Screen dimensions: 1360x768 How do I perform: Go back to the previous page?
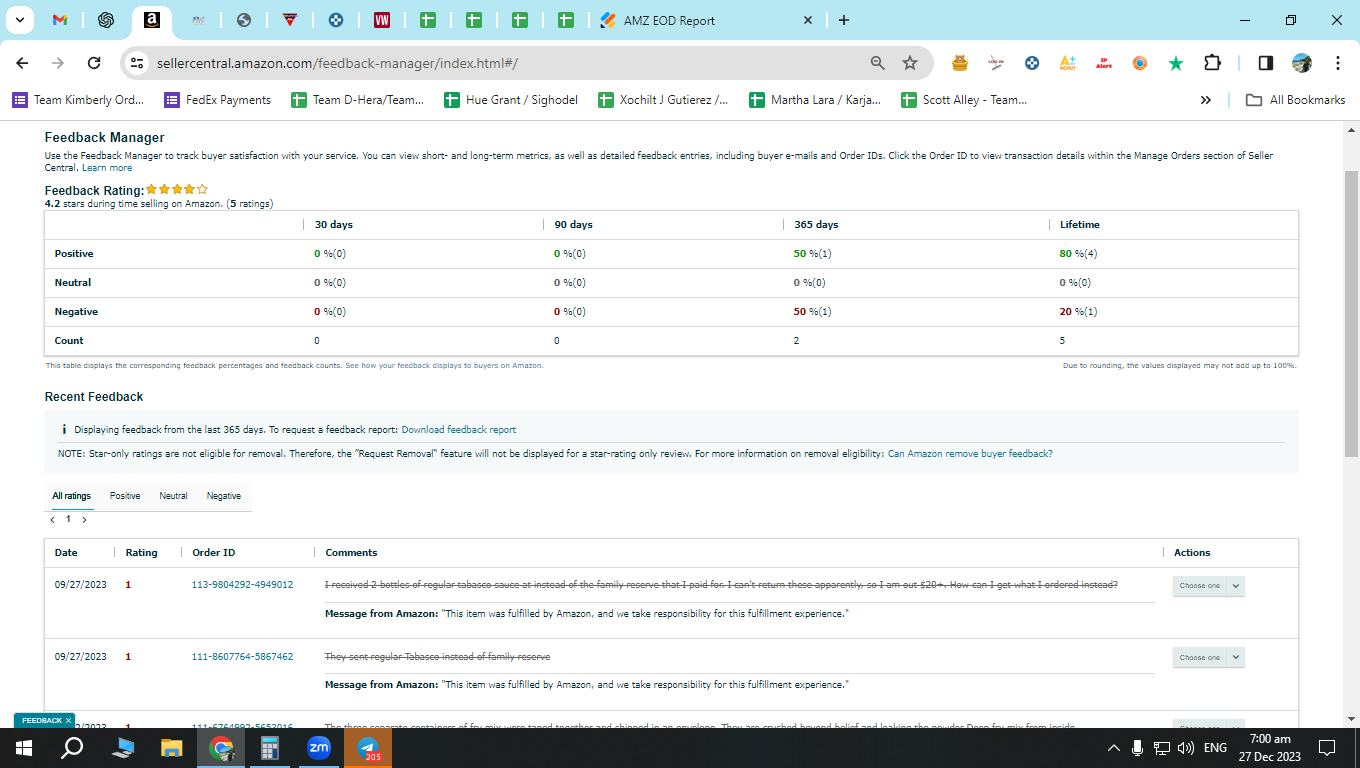pos(22,63)
